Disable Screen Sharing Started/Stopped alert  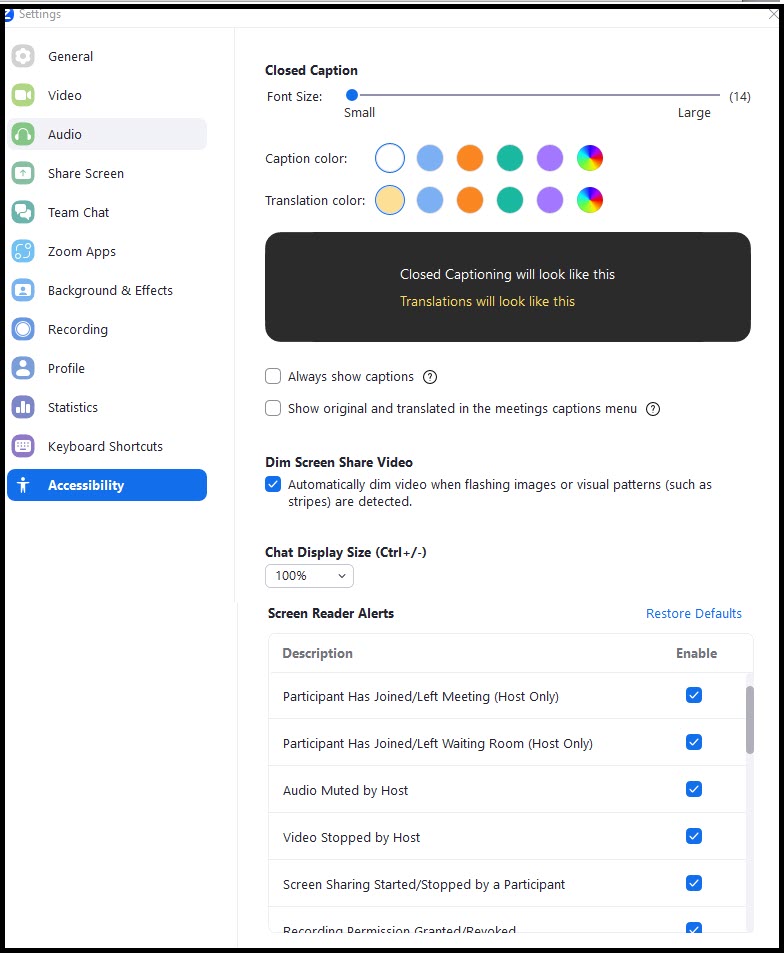(693, 883)
